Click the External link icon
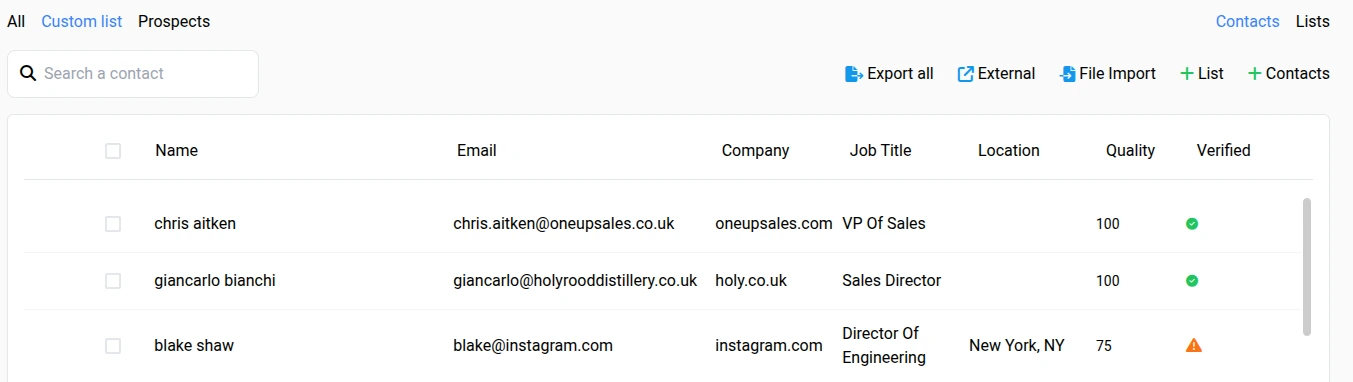The height and width of the screenshot is (382, 1353). [966, 74]
